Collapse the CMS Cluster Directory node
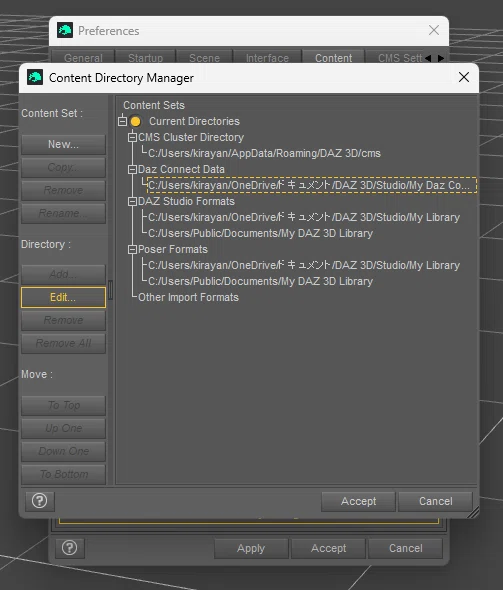Viewport: 503px width, 590px height. click(132, 137)
